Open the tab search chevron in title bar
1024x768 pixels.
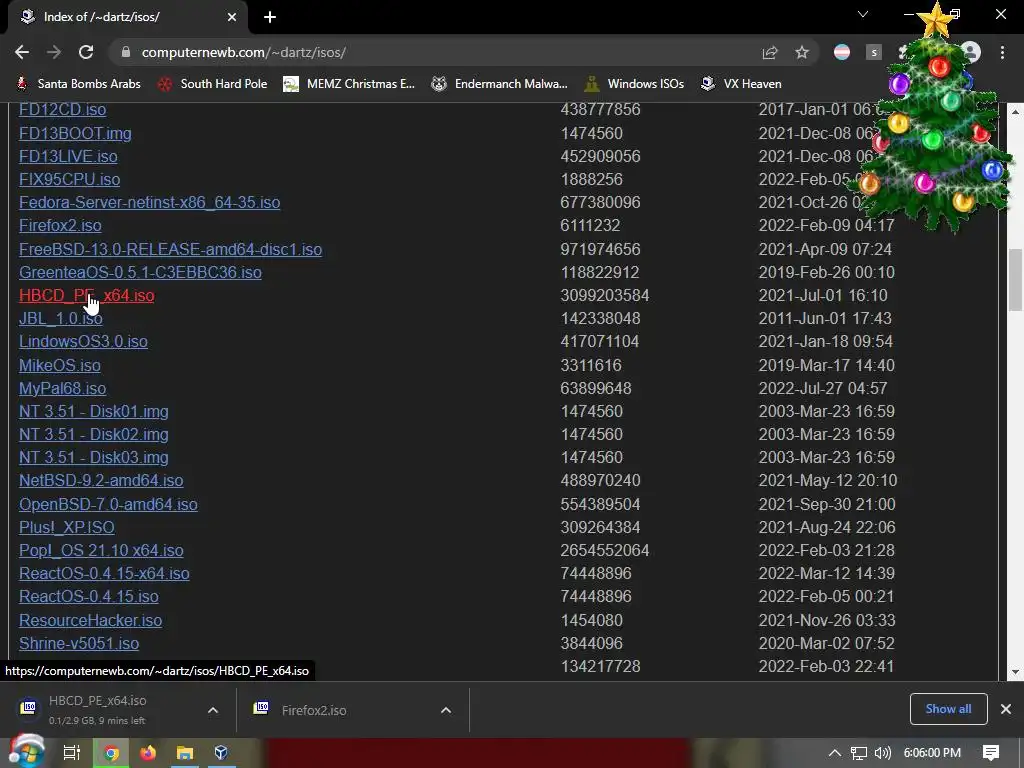coord(863,14)
